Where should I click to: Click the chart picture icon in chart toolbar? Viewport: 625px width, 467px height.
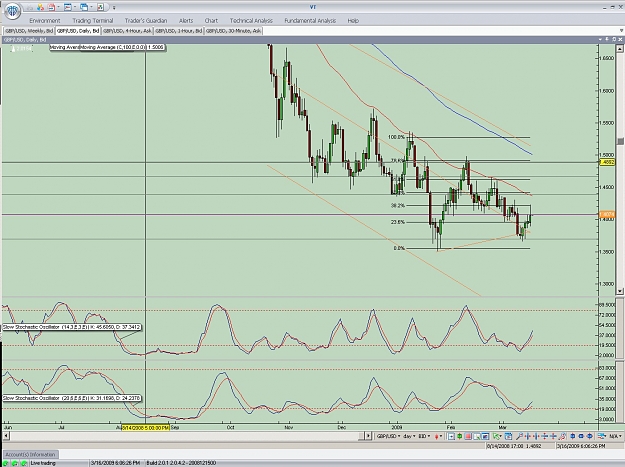click(485, 437)
